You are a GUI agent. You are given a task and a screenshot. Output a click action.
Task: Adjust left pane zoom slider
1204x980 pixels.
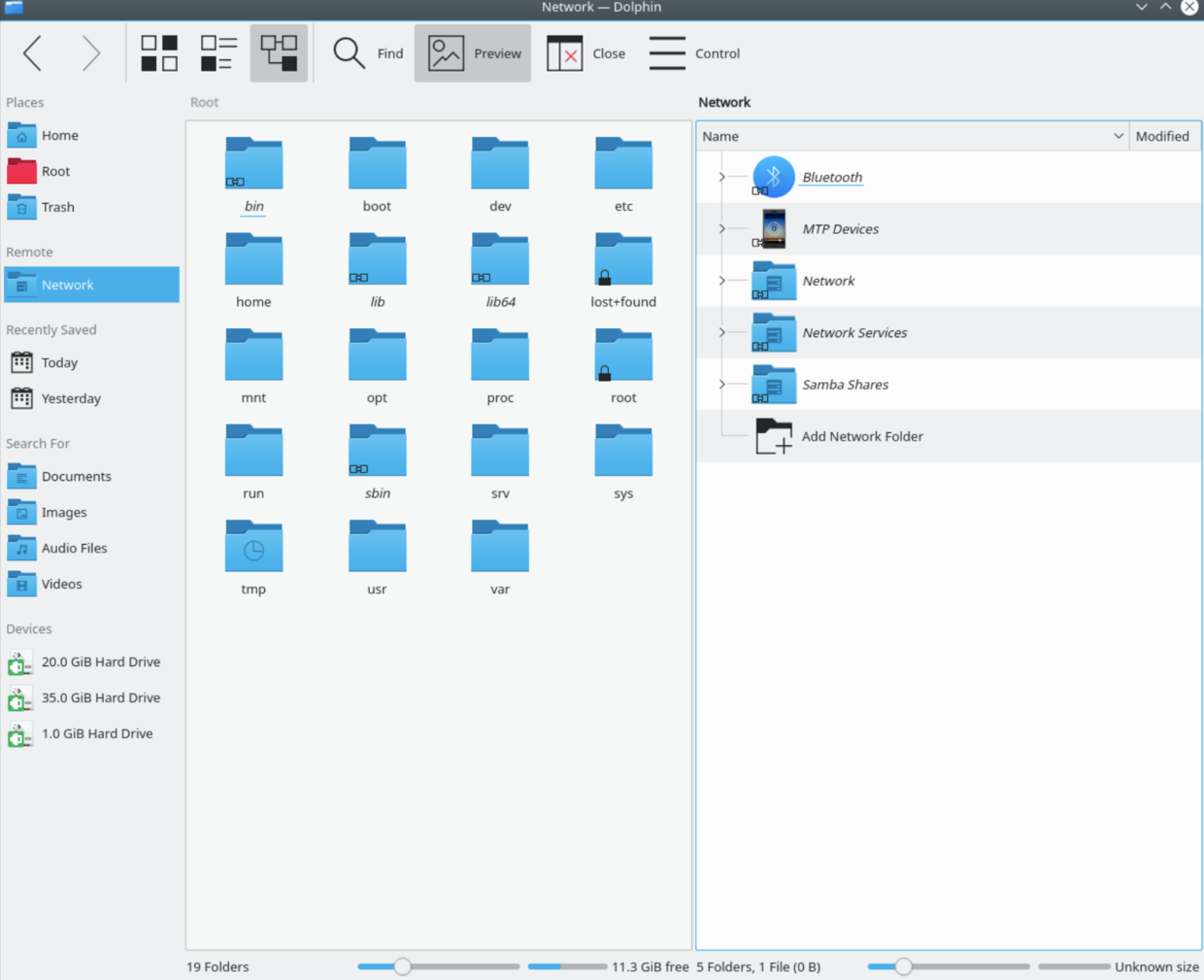pyautogui.click(x=439, y=966)
